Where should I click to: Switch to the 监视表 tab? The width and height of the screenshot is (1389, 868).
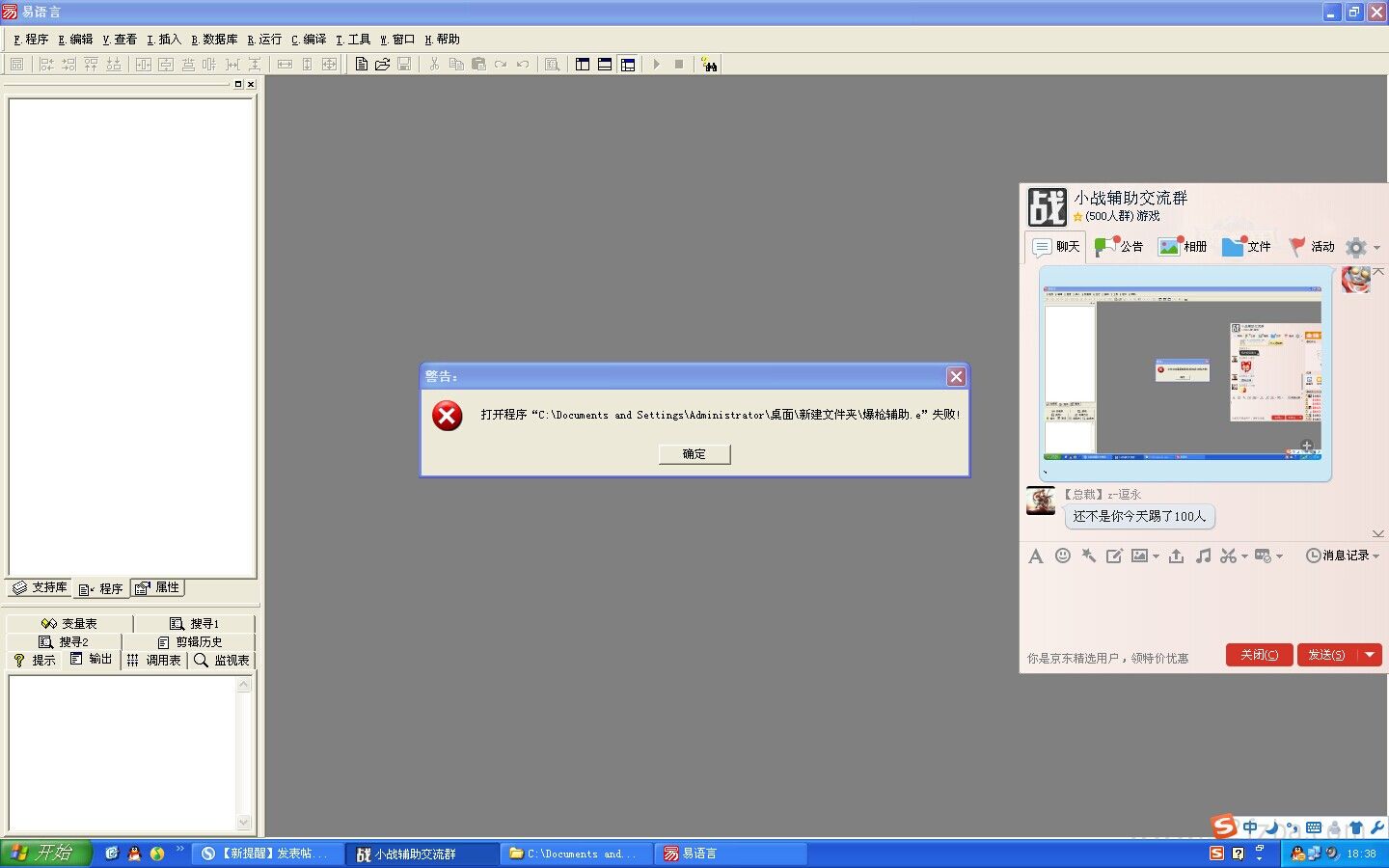point(222,661)
